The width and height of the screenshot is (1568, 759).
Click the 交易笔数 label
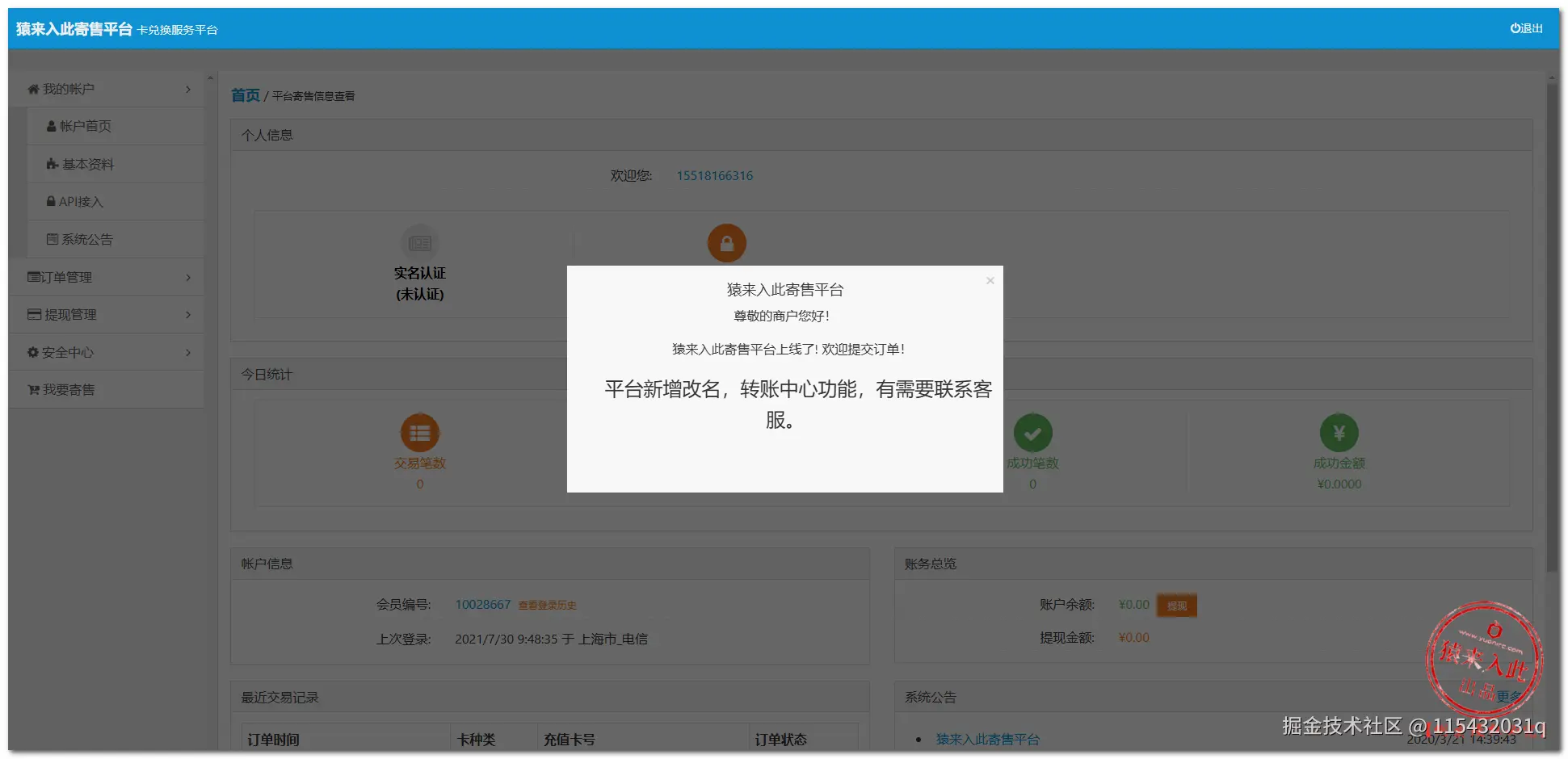pos(420,463)
